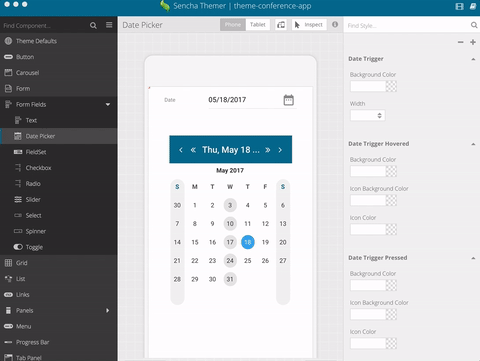The width and height of the screenshot is (480, 361).
Task: Click the Select component icon
Action: tap(18, 215)
